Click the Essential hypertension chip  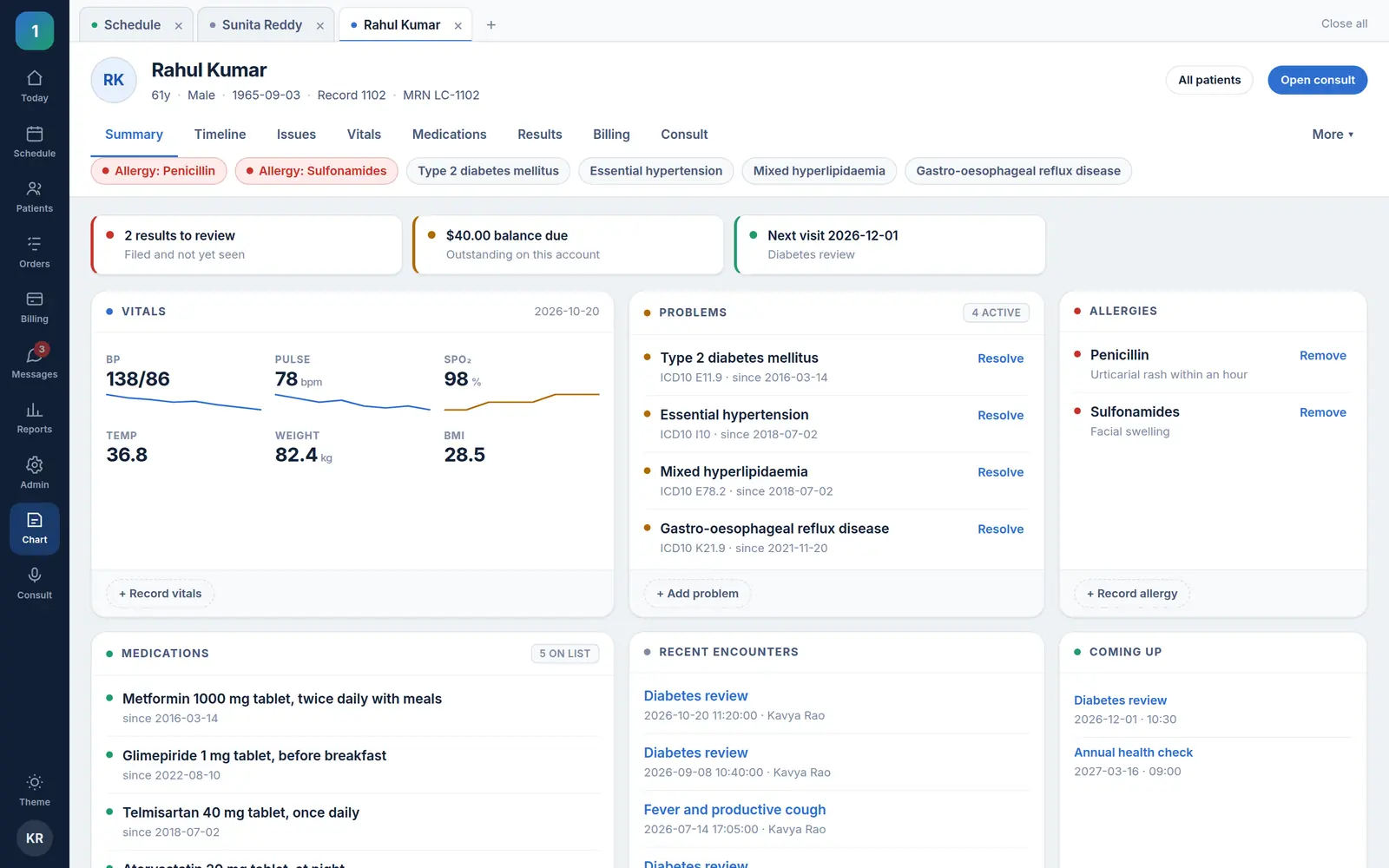(656, 171)
